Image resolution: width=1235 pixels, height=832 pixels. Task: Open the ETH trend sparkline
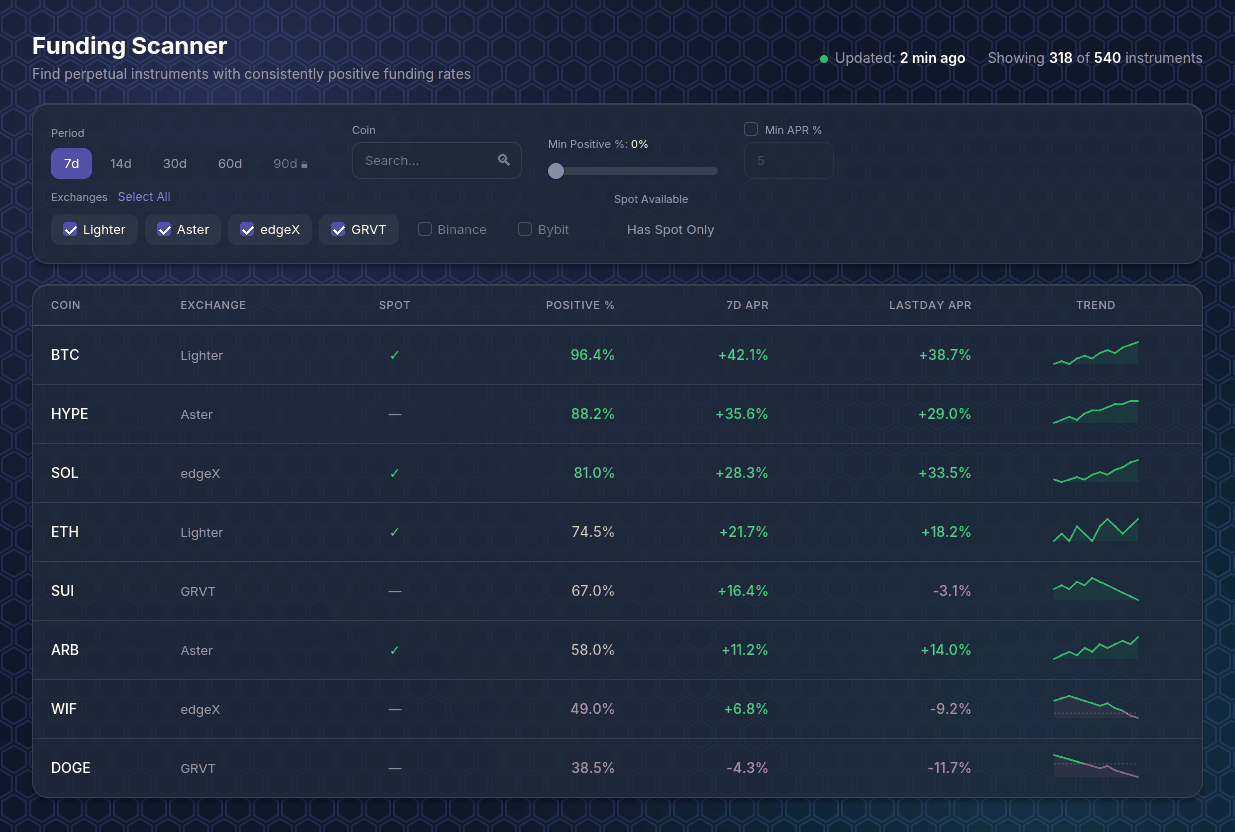point(1096,530)
